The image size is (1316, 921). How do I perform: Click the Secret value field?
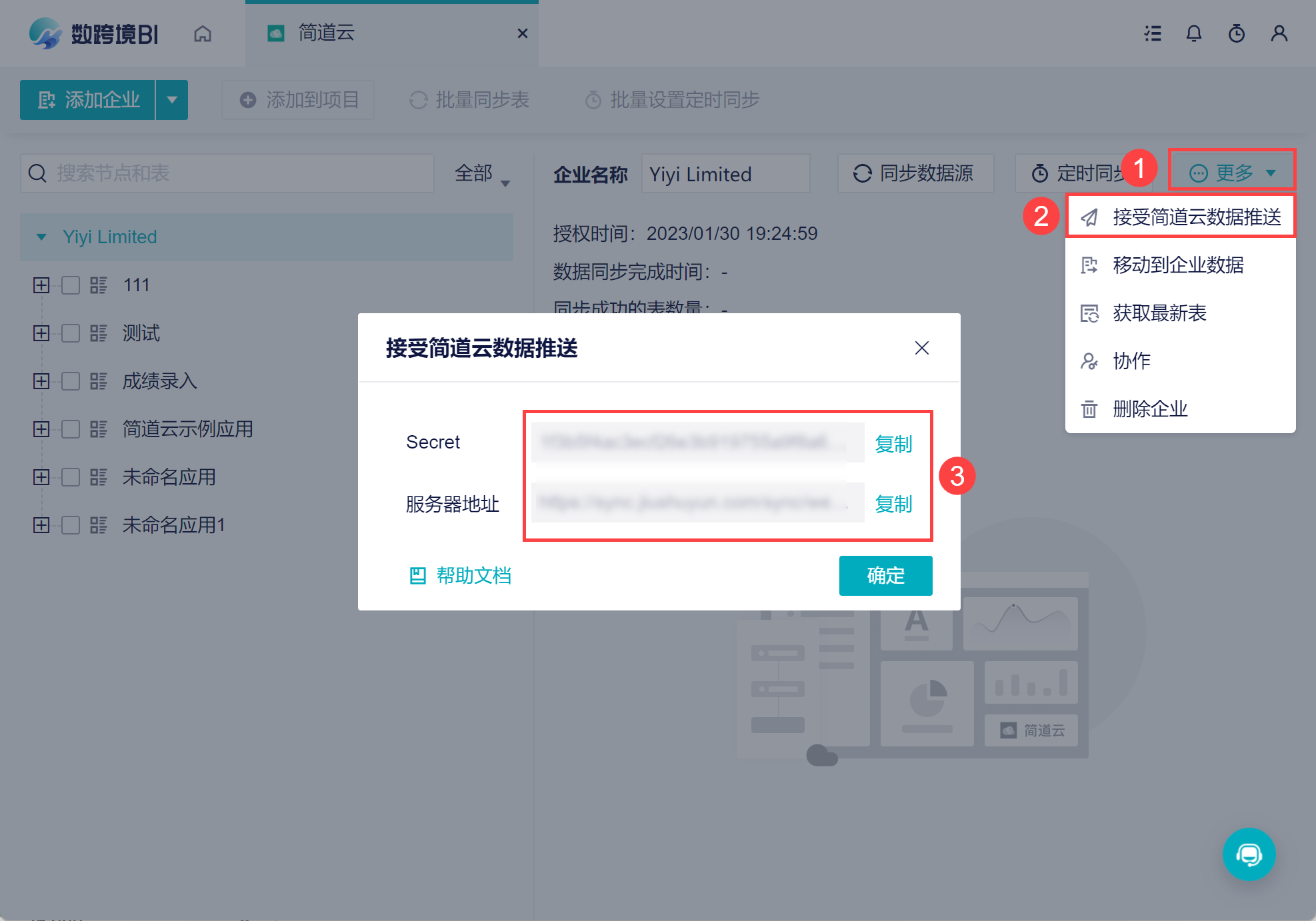click(x=697, y=443)
